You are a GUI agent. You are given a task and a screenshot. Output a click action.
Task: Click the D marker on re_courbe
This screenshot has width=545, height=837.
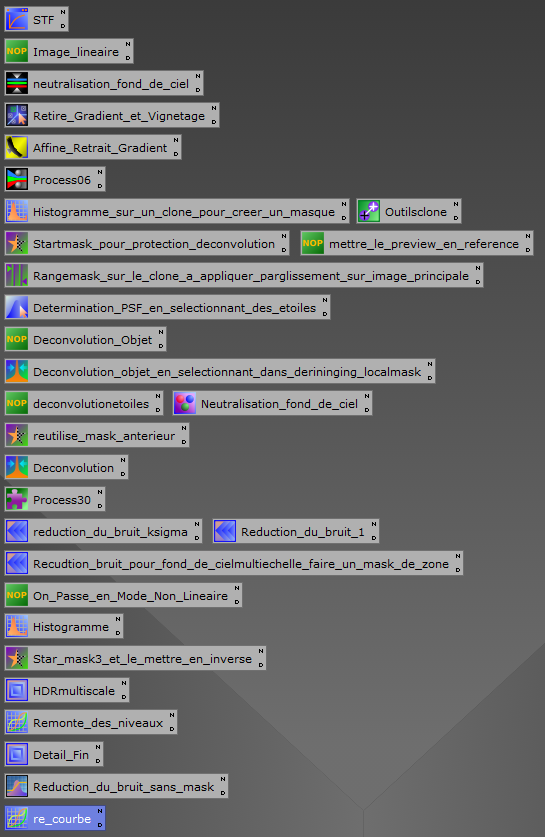(x=100, y=825)
